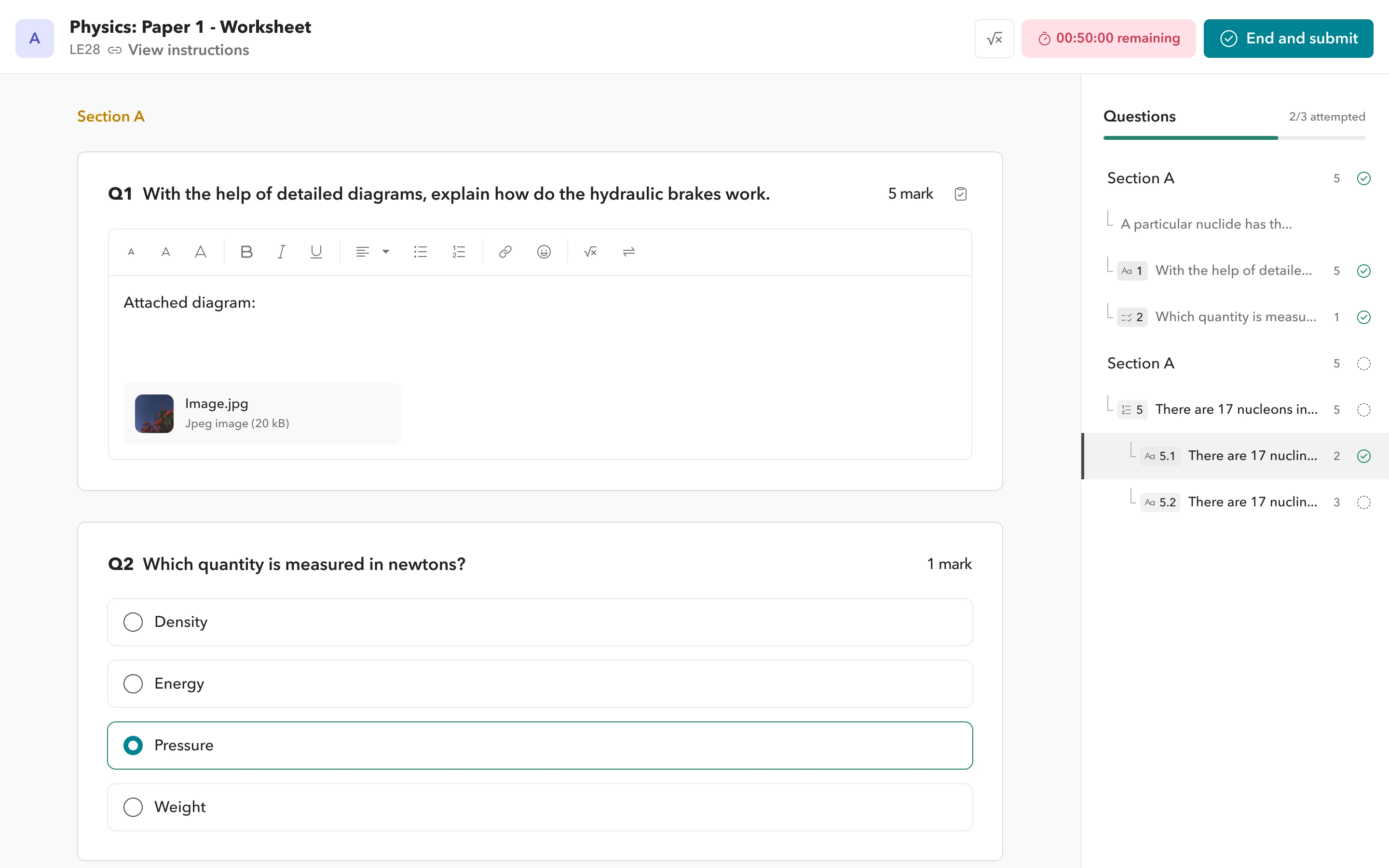The width and height of the screenshot is (1389, 868).
Task: Click End and submit button
Action: pos(1288,39)
